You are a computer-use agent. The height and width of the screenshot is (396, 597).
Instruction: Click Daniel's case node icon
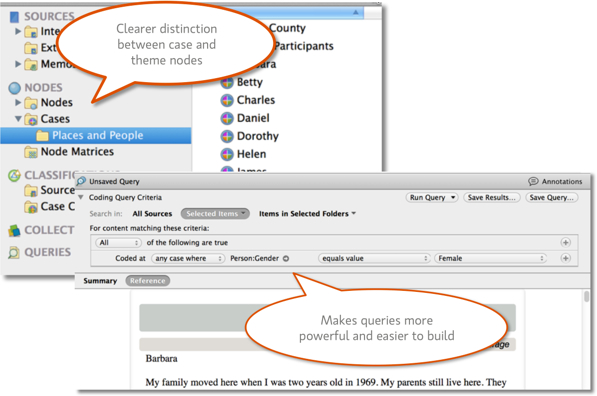click(x=227, y=118)
